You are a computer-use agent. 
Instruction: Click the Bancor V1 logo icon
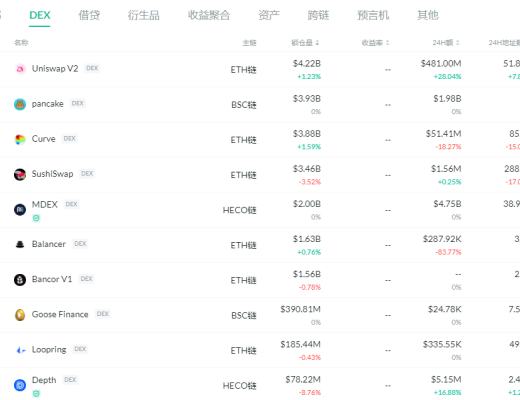tap(20, 280)
